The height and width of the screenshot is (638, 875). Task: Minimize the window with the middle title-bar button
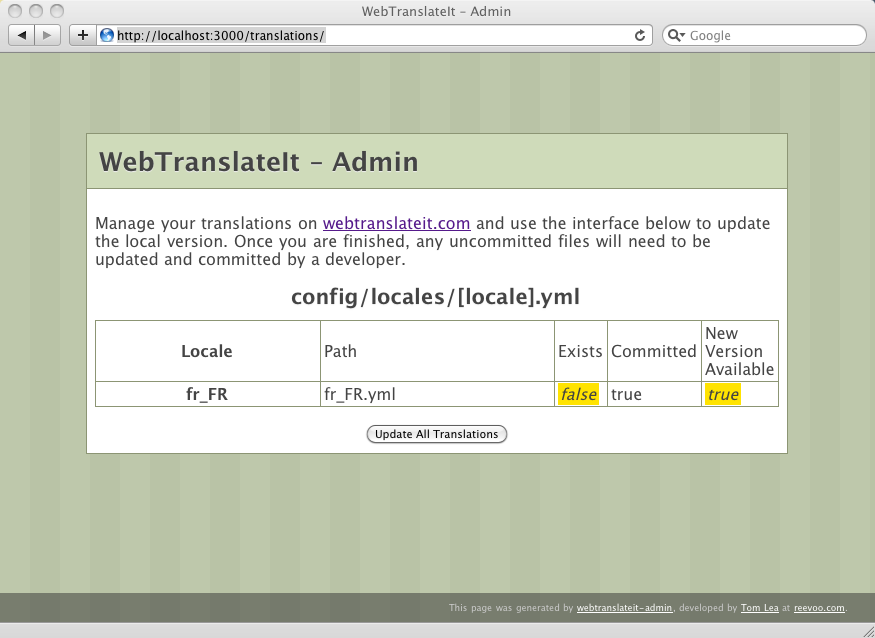pos(36,11)
